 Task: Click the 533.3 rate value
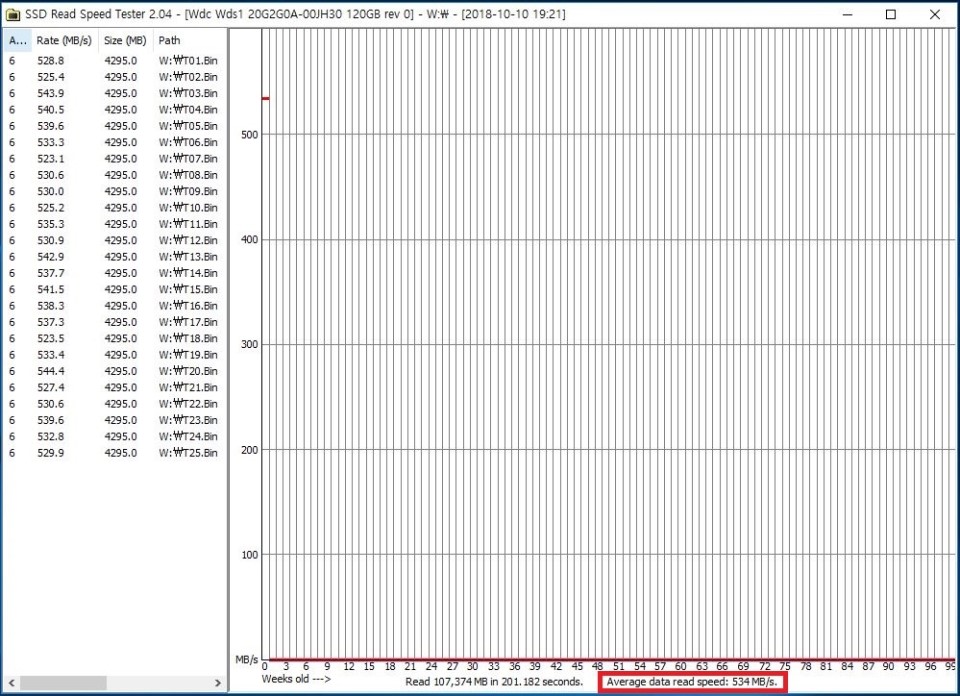(50, 142)
